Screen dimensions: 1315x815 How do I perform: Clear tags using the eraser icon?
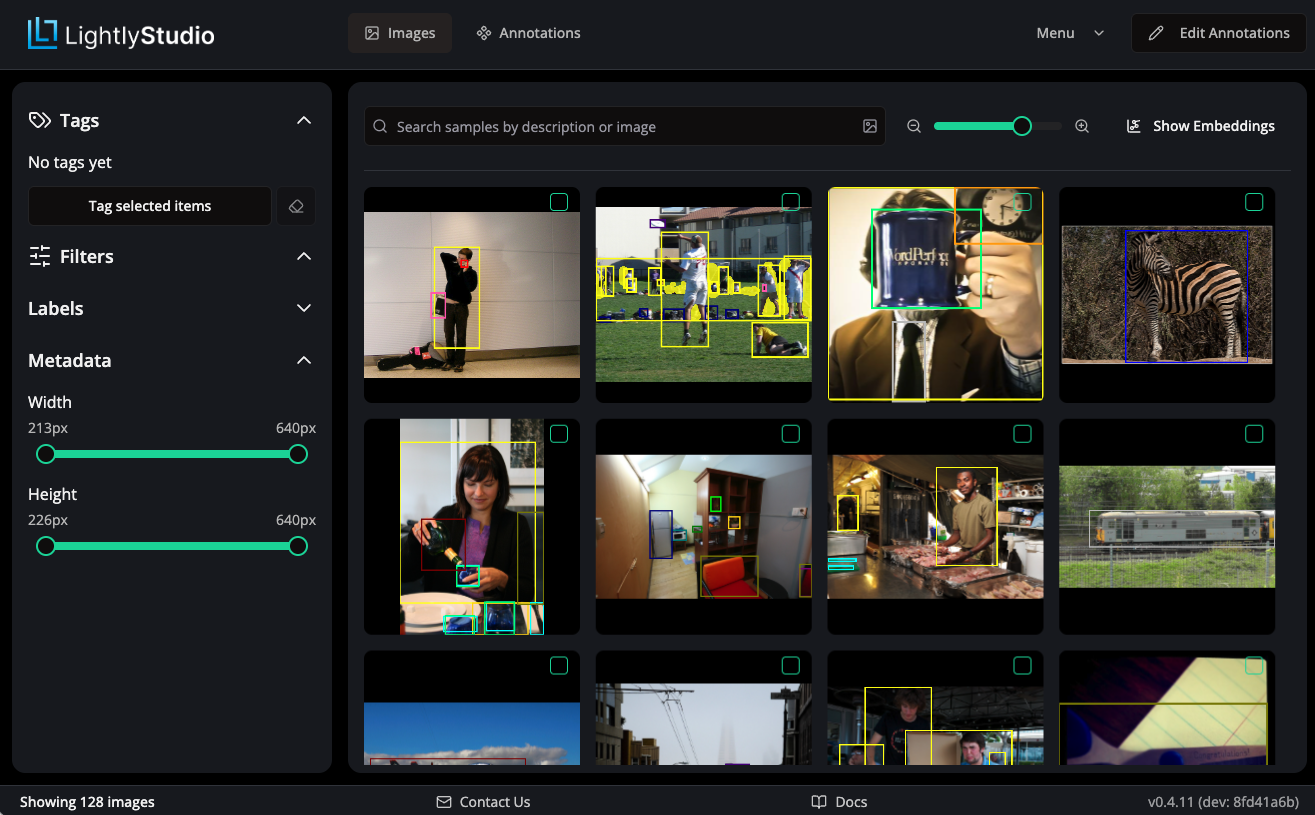pyautogui.click(x=296, y=206)
